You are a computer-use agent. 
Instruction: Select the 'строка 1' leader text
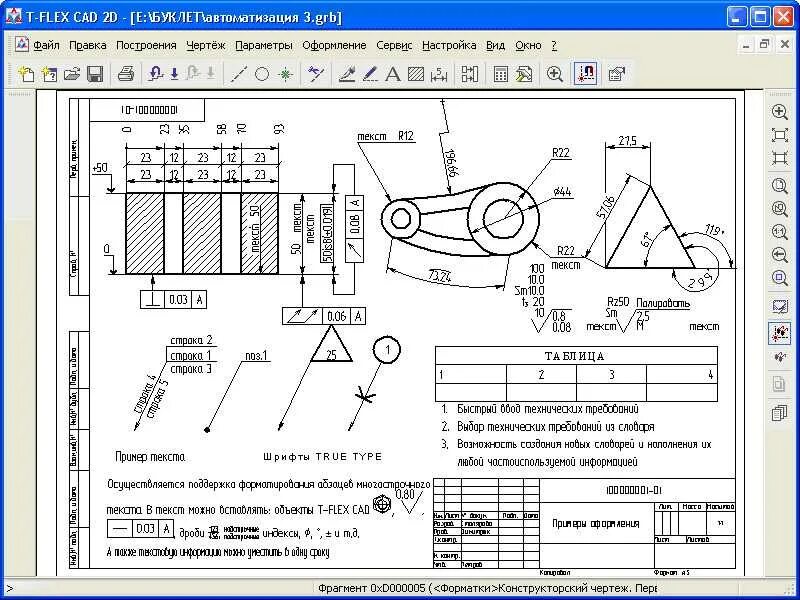point(191,355)
